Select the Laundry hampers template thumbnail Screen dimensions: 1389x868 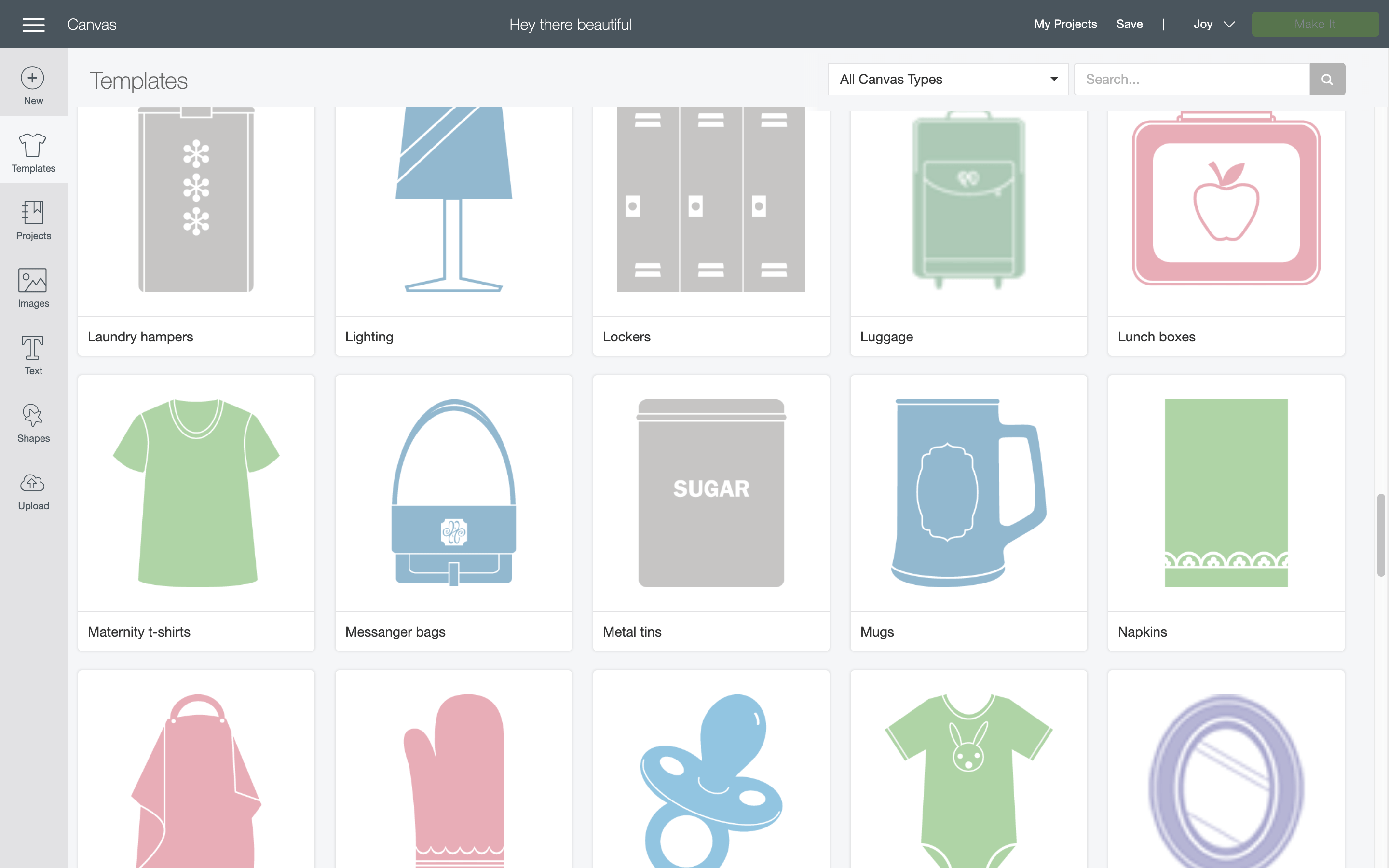point(196,200)
